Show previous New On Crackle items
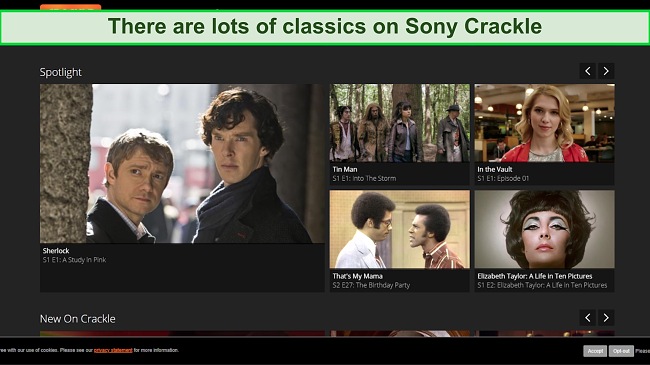 click(587, 318)
